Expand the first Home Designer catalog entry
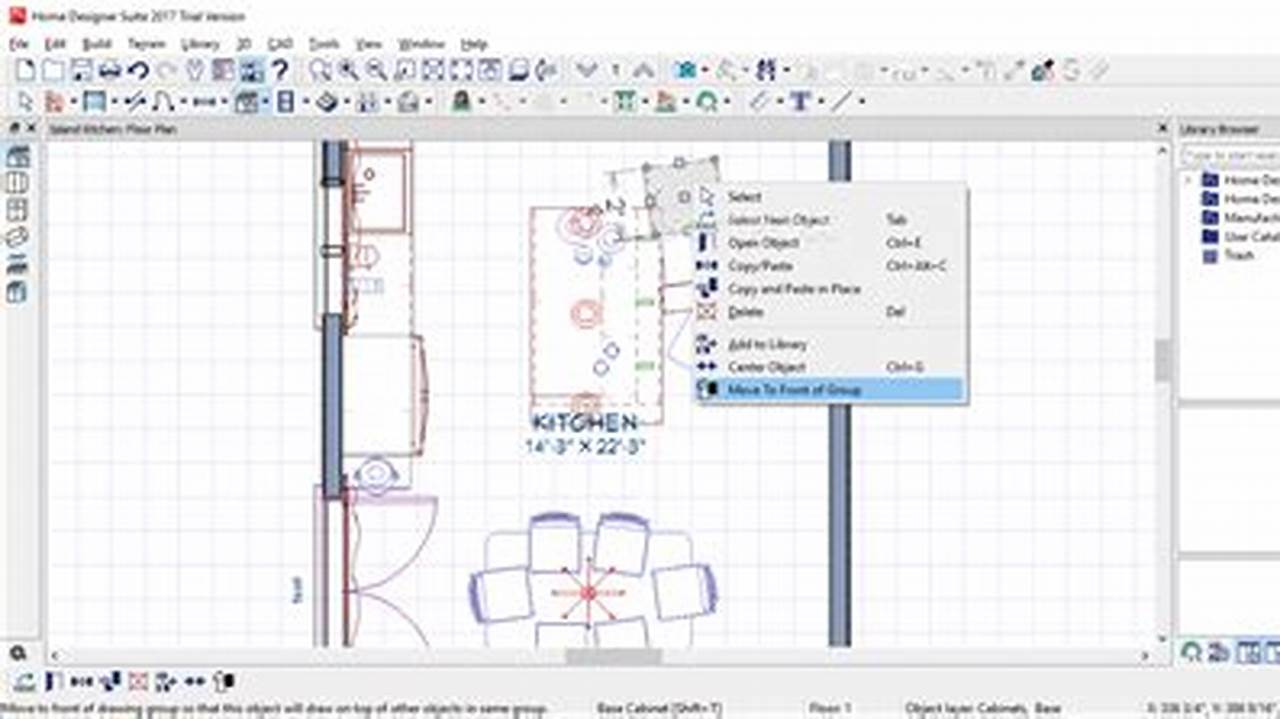Screen dimensions: 1280x719 pos(1187,180)
